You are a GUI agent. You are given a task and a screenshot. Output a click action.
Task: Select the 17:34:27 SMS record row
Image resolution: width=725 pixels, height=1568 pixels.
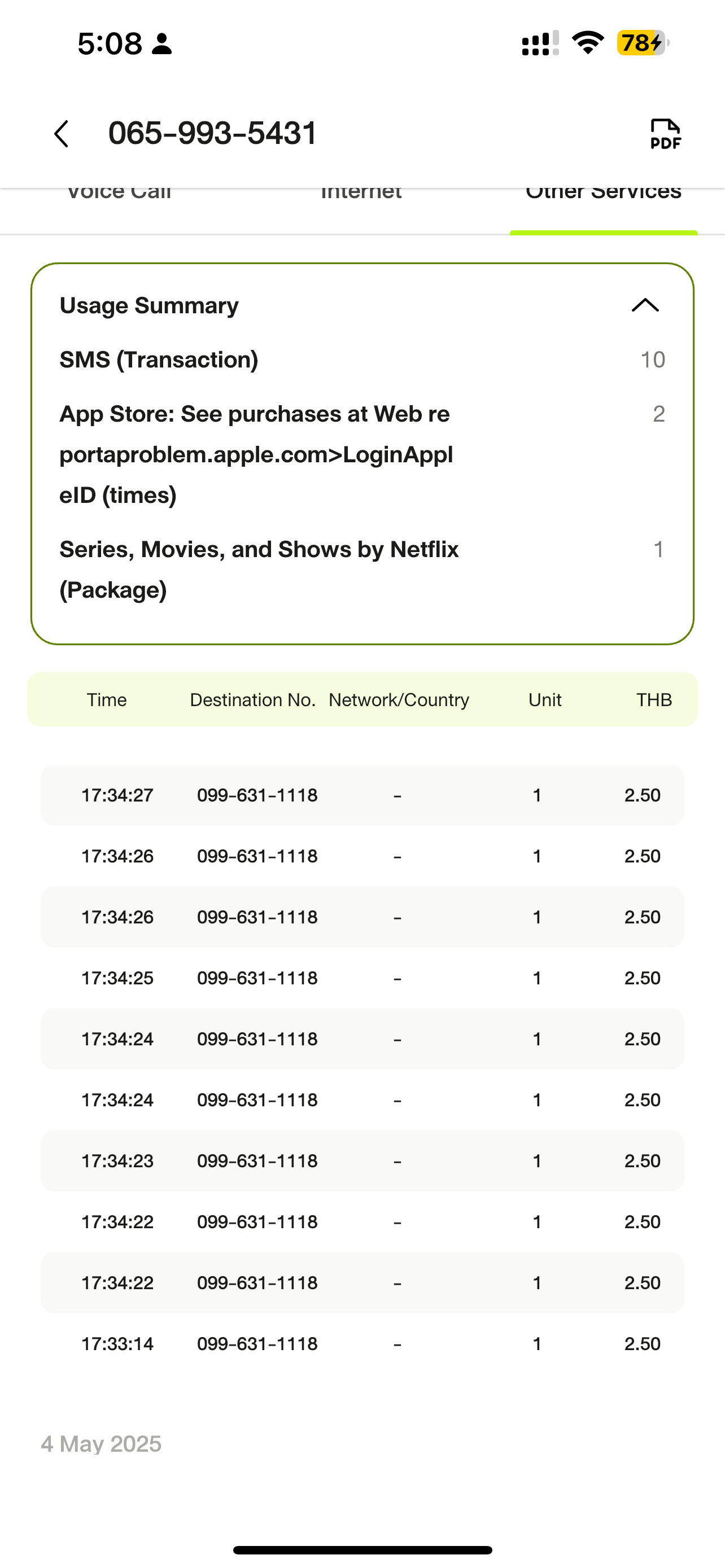[x=362, y=795]
